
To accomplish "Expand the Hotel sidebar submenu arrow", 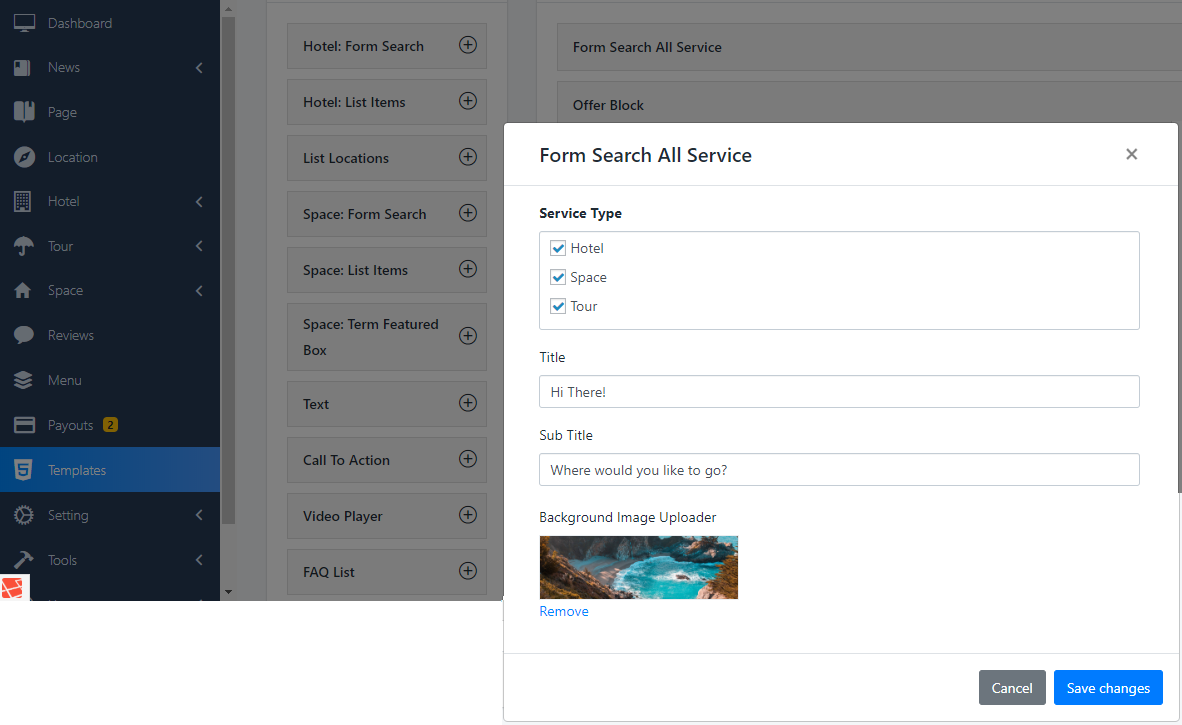I will coord(199,202).
